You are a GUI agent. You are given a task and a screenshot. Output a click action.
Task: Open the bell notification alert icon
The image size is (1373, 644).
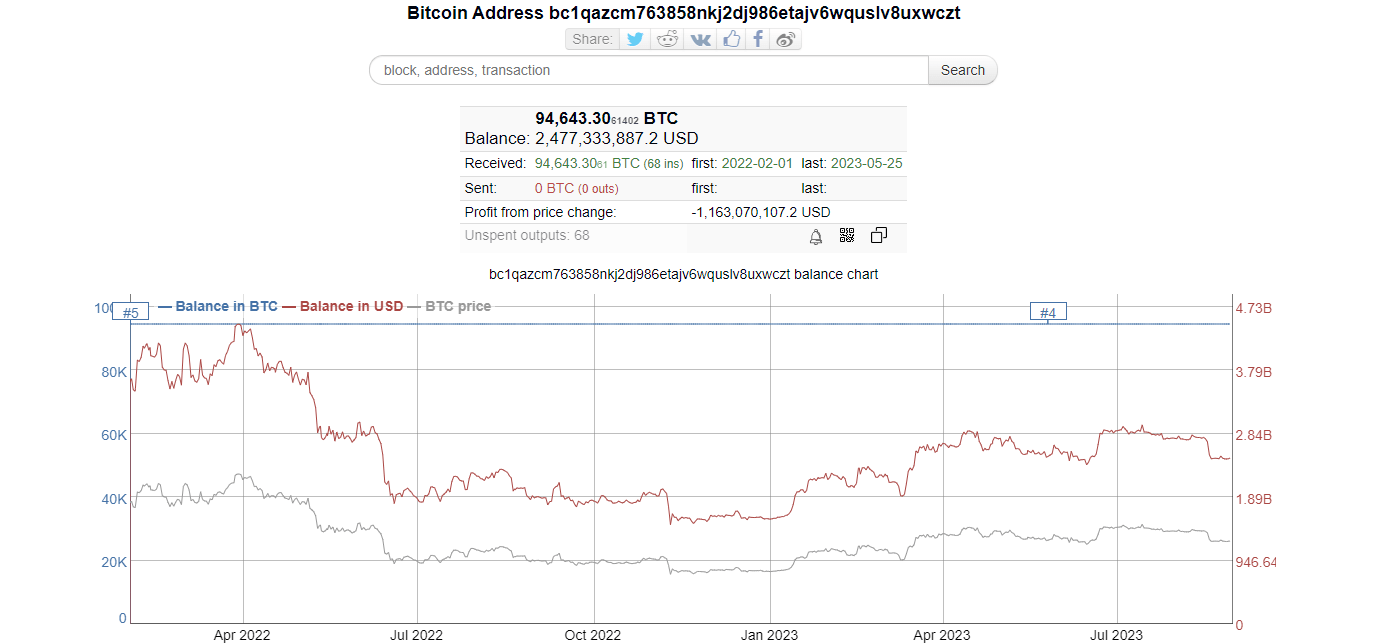tap(816, 236)
